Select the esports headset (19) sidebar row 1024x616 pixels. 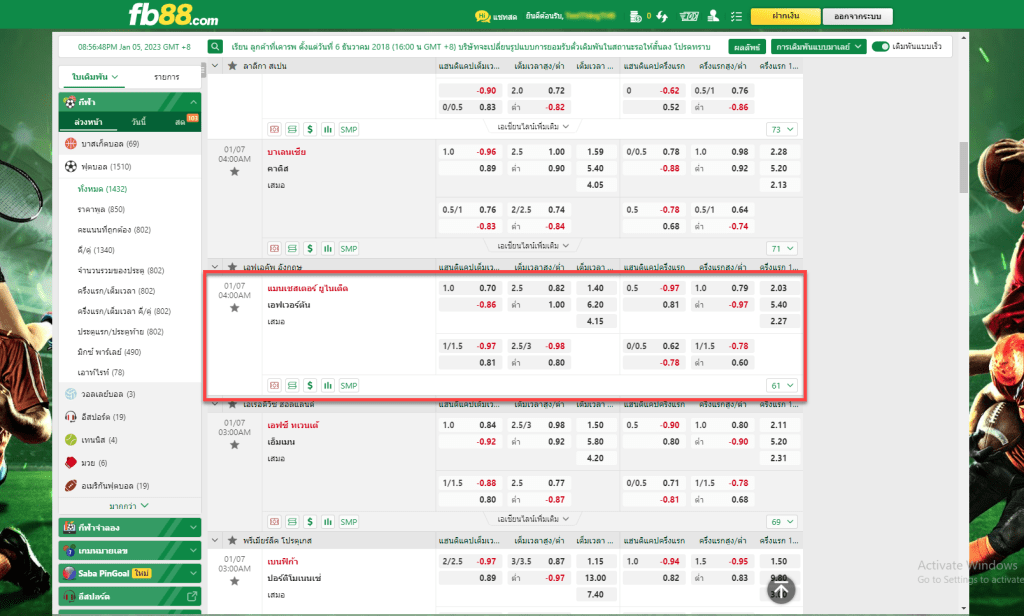[x=130, y=417]
